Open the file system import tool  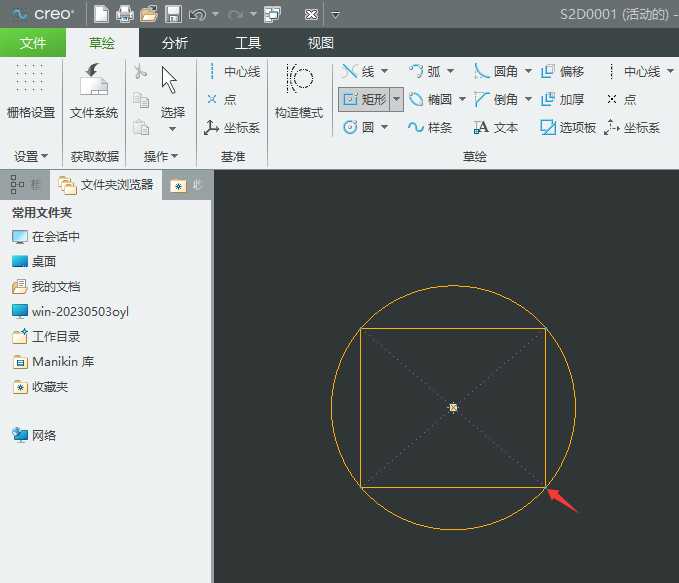pyautogui.click(x=94, y=92)
